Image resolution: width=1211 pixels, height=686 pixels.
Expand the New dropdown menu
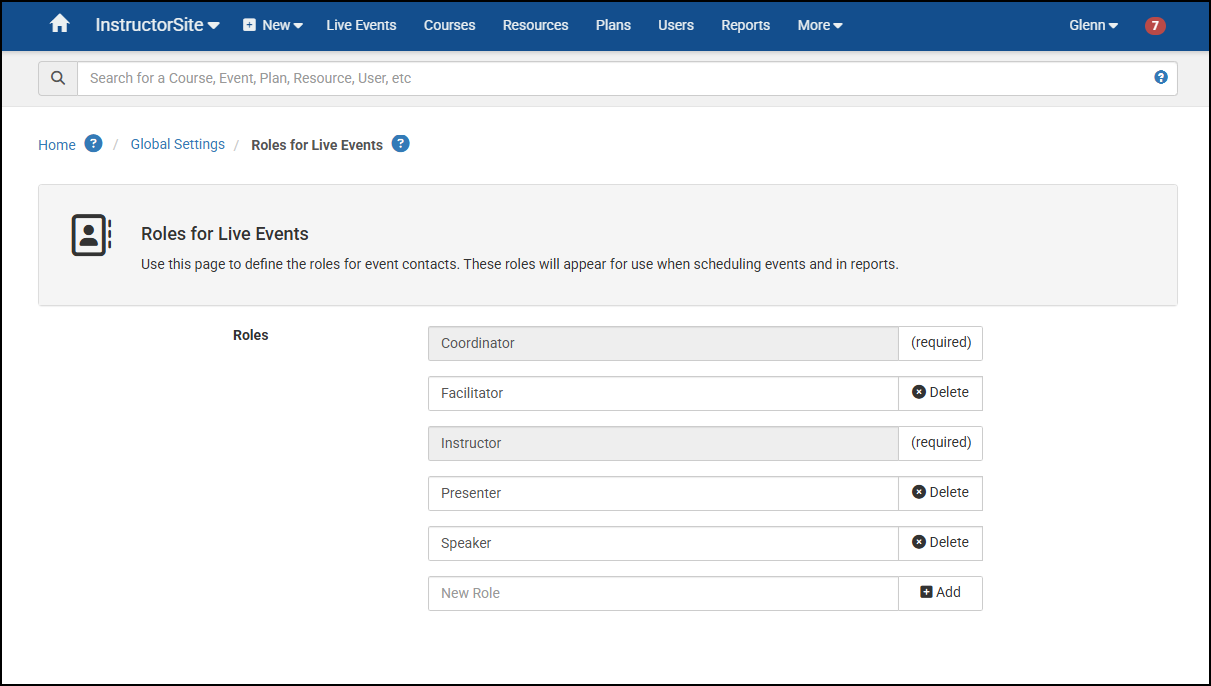click(x=272, y=25)
